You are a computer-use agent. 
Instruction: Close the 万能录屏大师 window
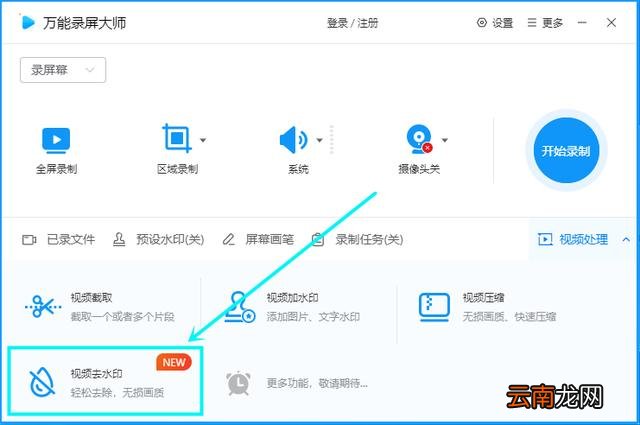[611, 22]
